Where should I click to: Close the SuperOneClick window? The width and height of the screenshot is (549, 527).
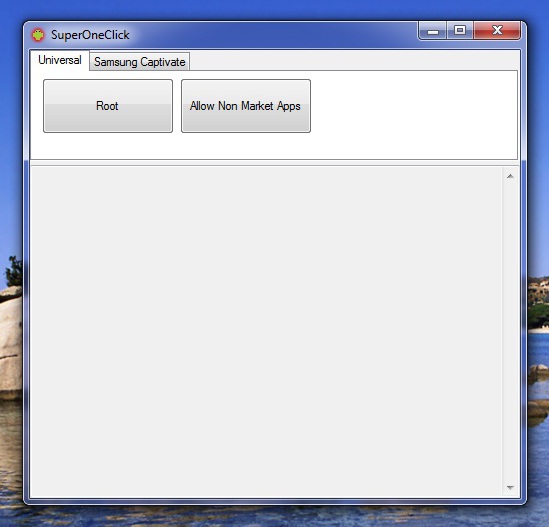click(497, 30)
